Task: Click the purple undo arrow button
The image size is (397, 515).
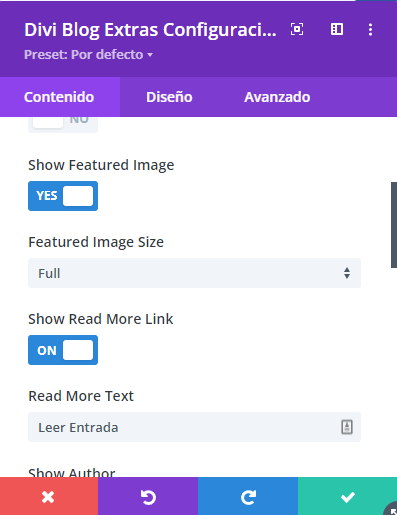Action: 148,496
